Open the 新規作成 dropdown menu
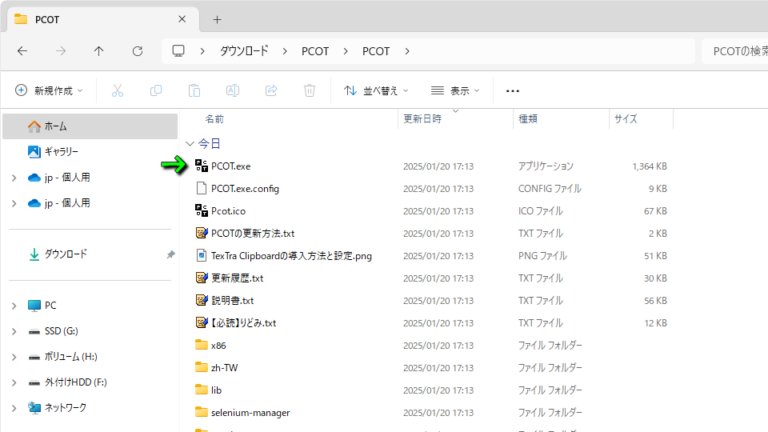The height and width of the screenshot is (432, 768). 49,90
